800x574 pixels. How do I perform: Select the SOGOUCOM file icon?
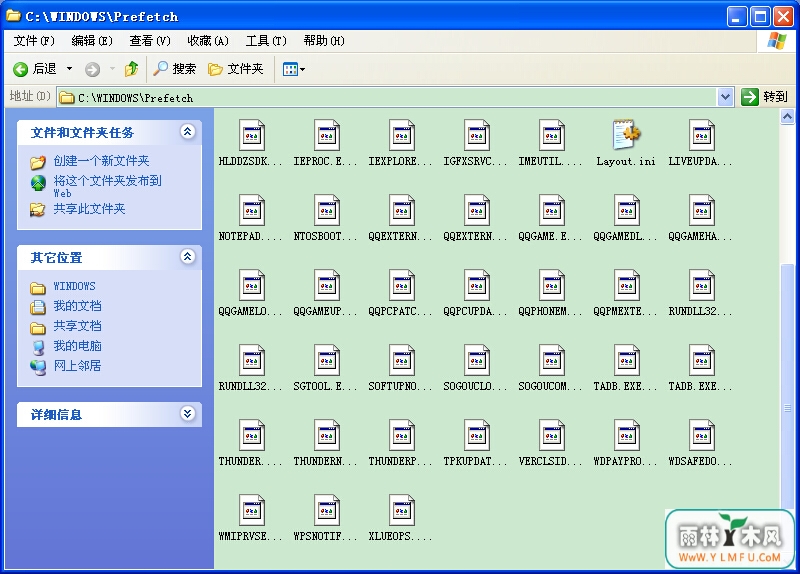(x=552, y=360)
